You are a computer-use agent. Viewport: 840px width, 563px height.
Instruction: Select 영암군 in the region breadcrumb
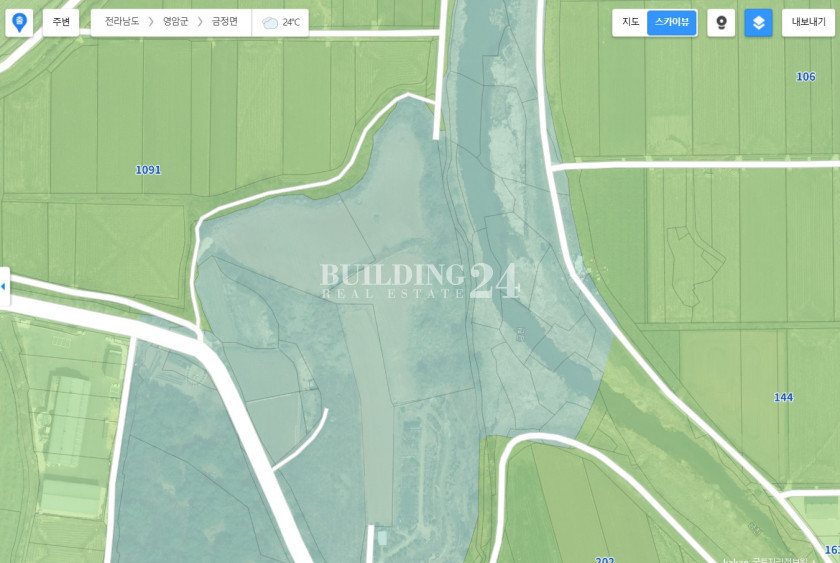point(175,22)
